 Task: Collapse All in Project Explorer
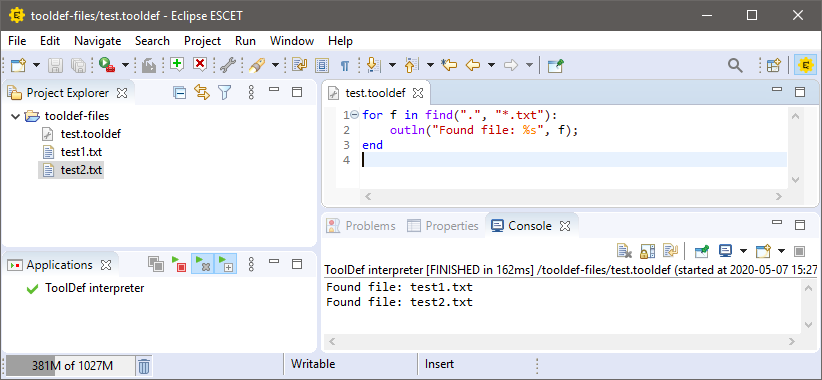[x=180, y=93]
